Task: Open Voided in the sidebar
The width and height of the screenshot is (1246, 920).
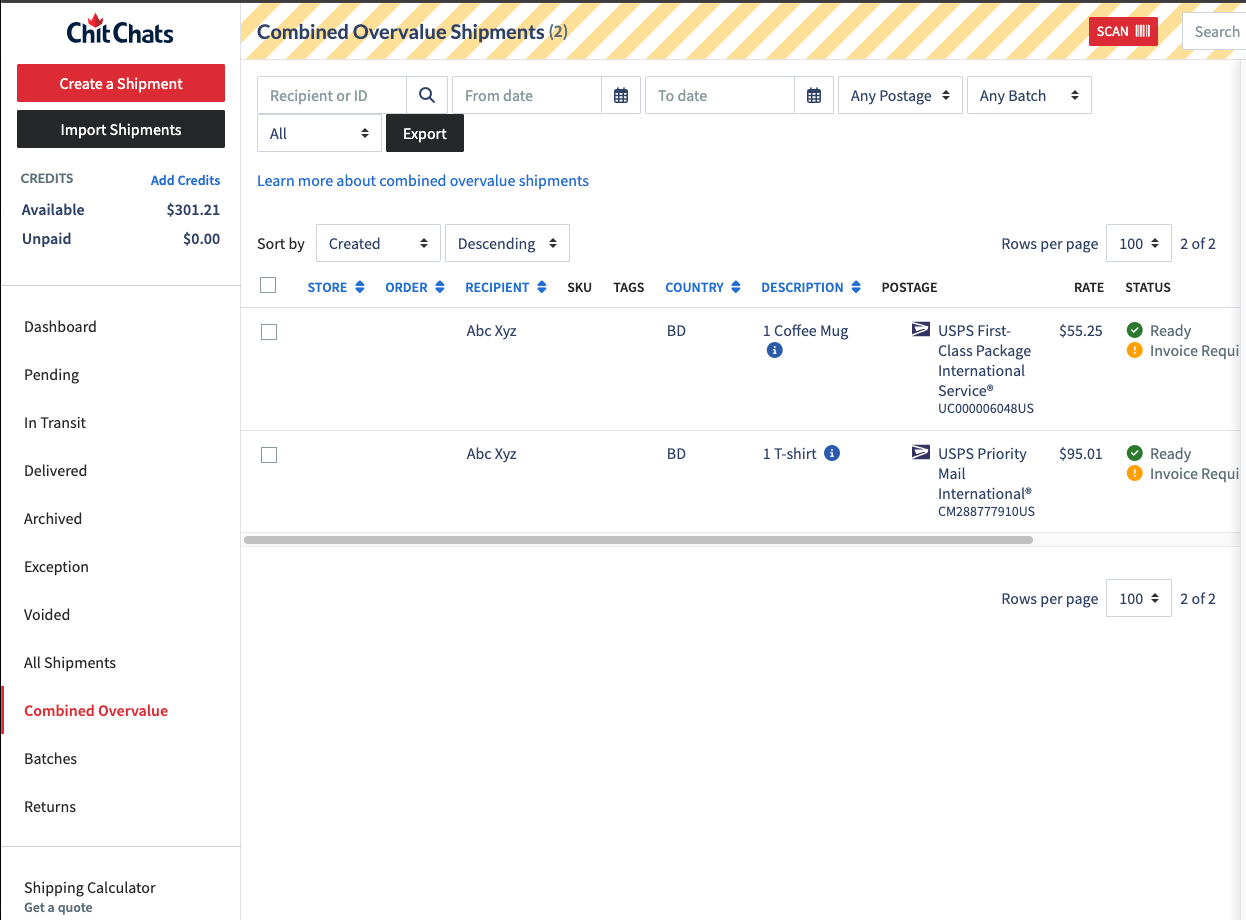Action: (47, 615)
